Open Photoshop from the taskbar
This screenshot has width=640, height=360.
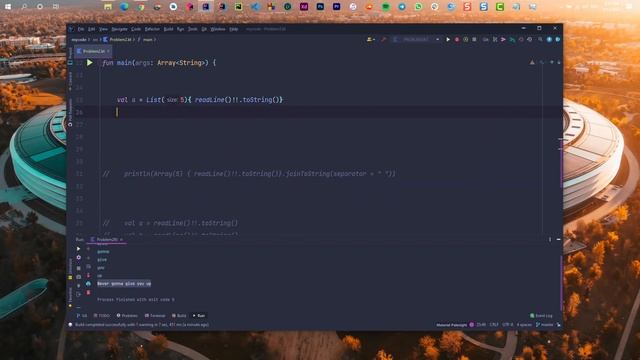point(320,7)
